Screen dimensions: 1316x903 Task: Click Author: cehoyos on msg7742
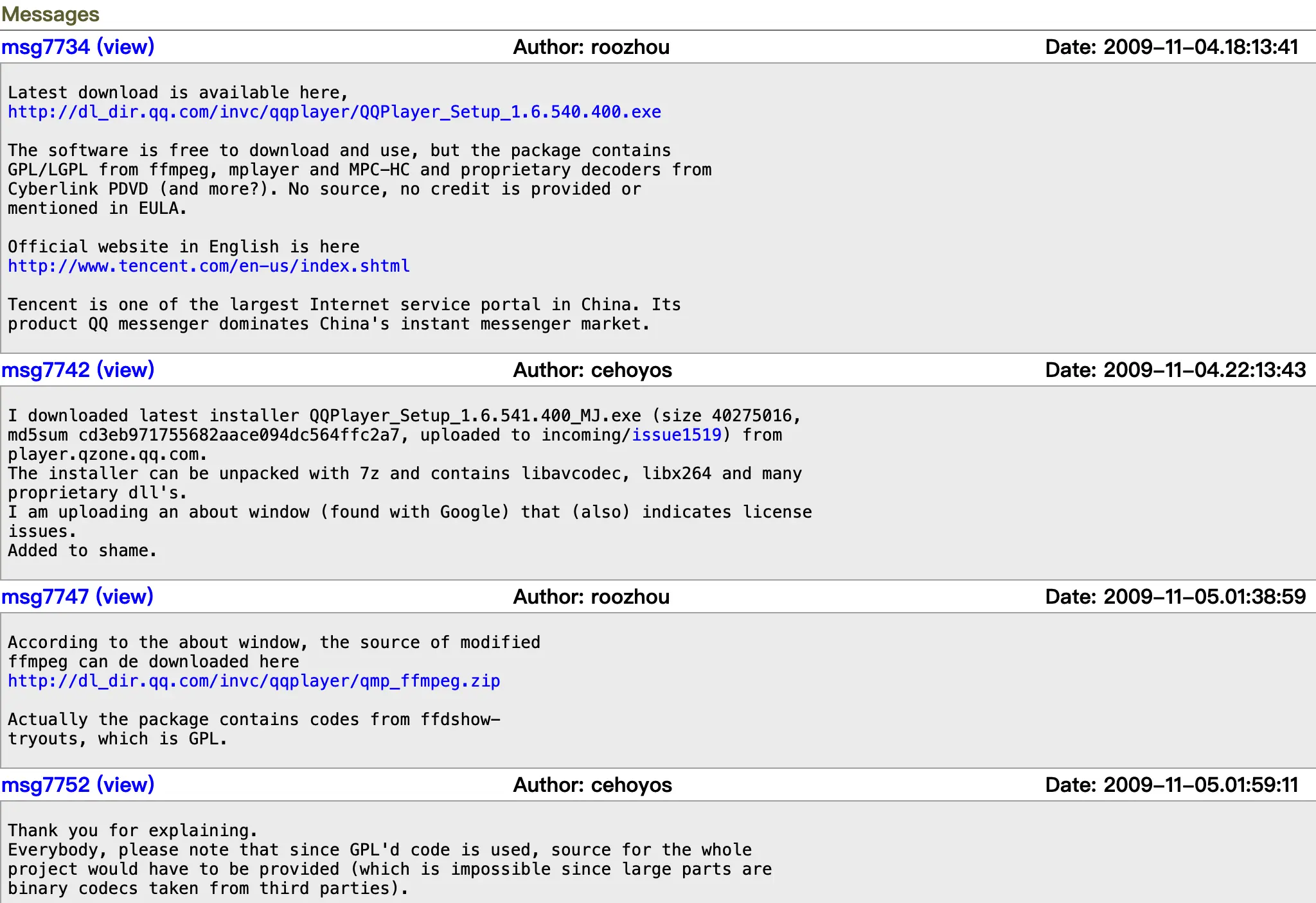(592, 370)
